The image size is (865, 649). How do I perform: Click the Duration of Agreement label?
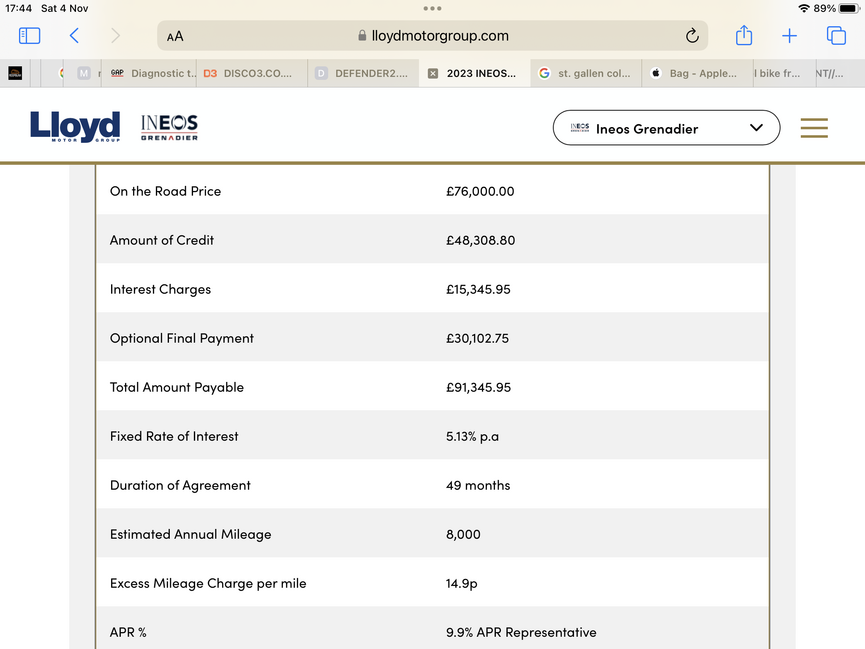(180, 486)
